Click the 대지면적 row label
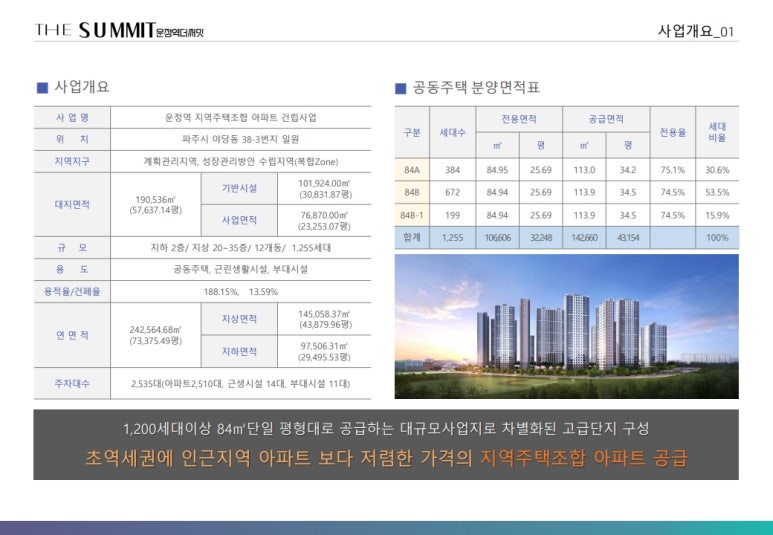The image size is (773, 535). tap(72, 204)
